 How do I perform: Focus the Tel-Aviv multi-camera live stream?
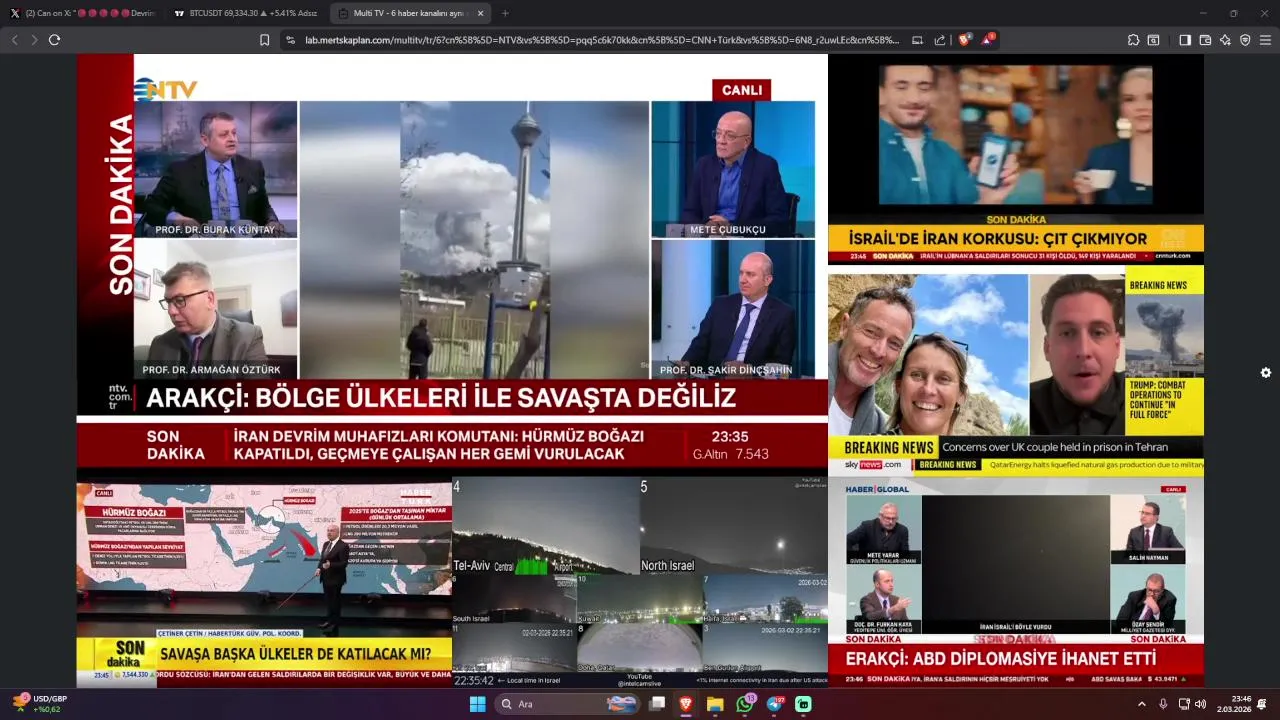[640, 582]
